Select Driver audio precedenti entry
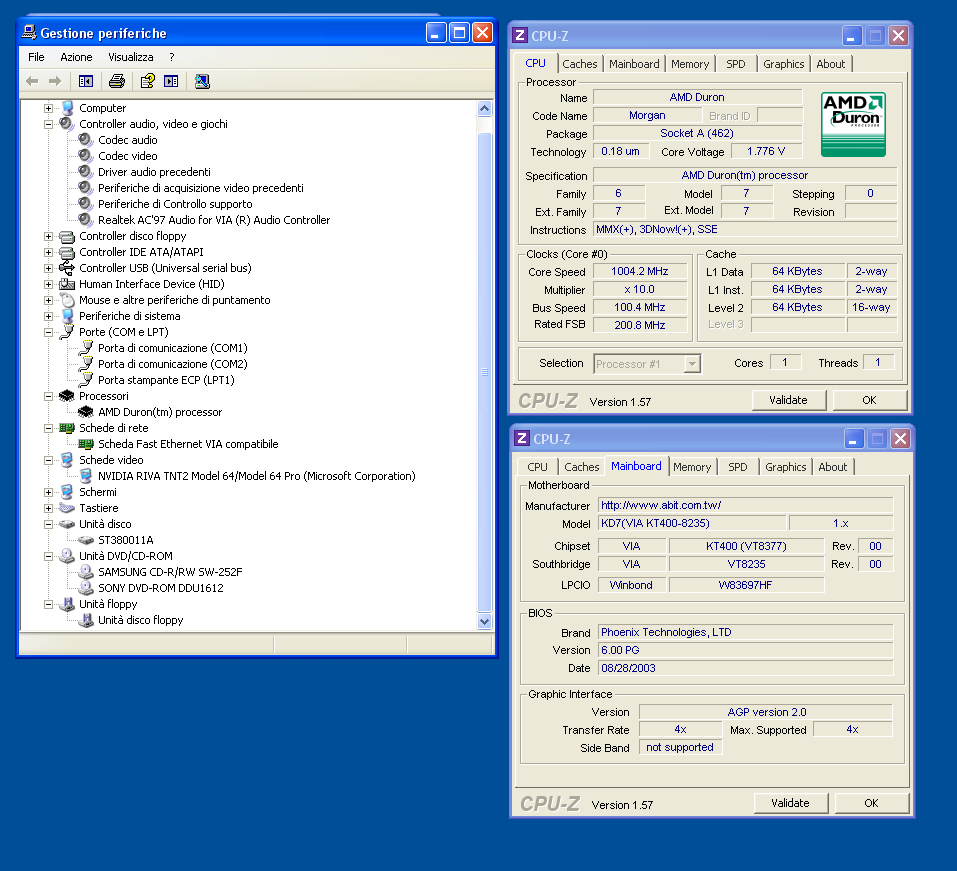Image resolution: width=957 pixels, height=871 pixels. [x=154, y=172]
